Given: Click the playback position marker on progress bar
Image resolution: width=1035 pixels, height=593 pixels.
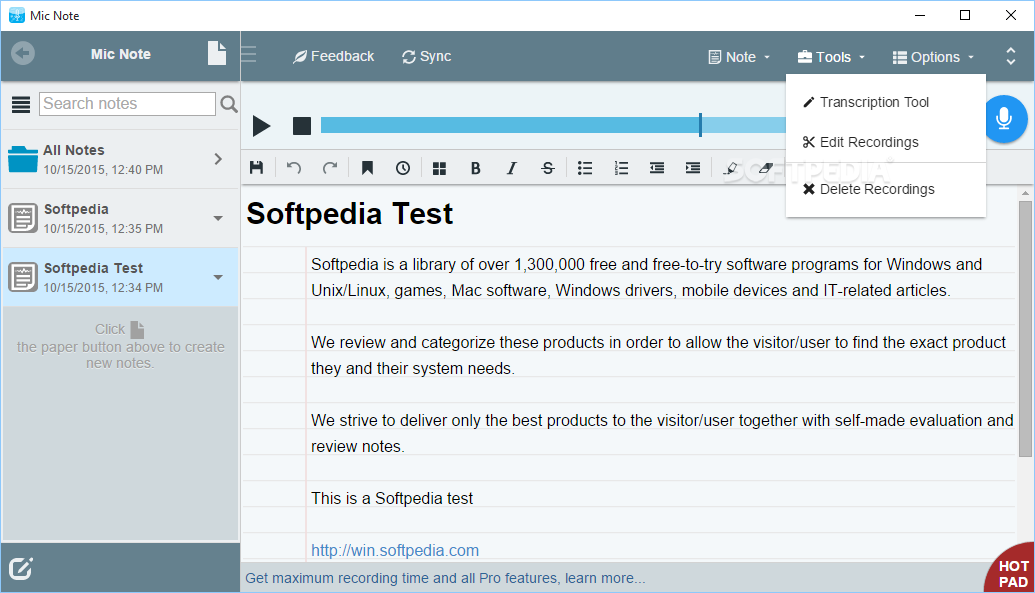Looking at the screenshot, I should pyautogui.click(x=700, y=125).
